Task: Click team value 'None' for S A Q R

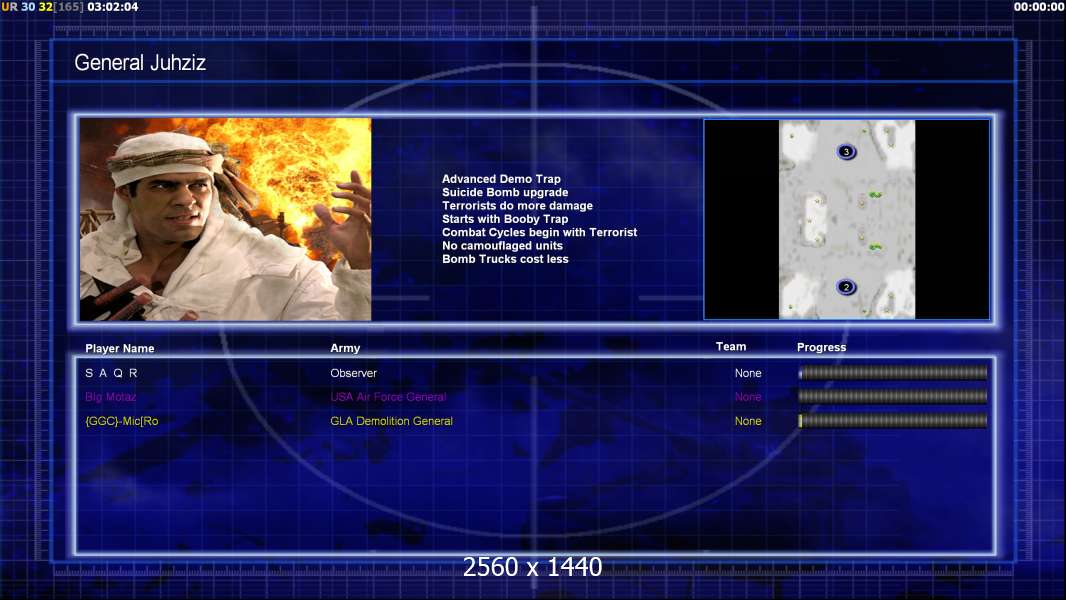Action: (748, 373)
